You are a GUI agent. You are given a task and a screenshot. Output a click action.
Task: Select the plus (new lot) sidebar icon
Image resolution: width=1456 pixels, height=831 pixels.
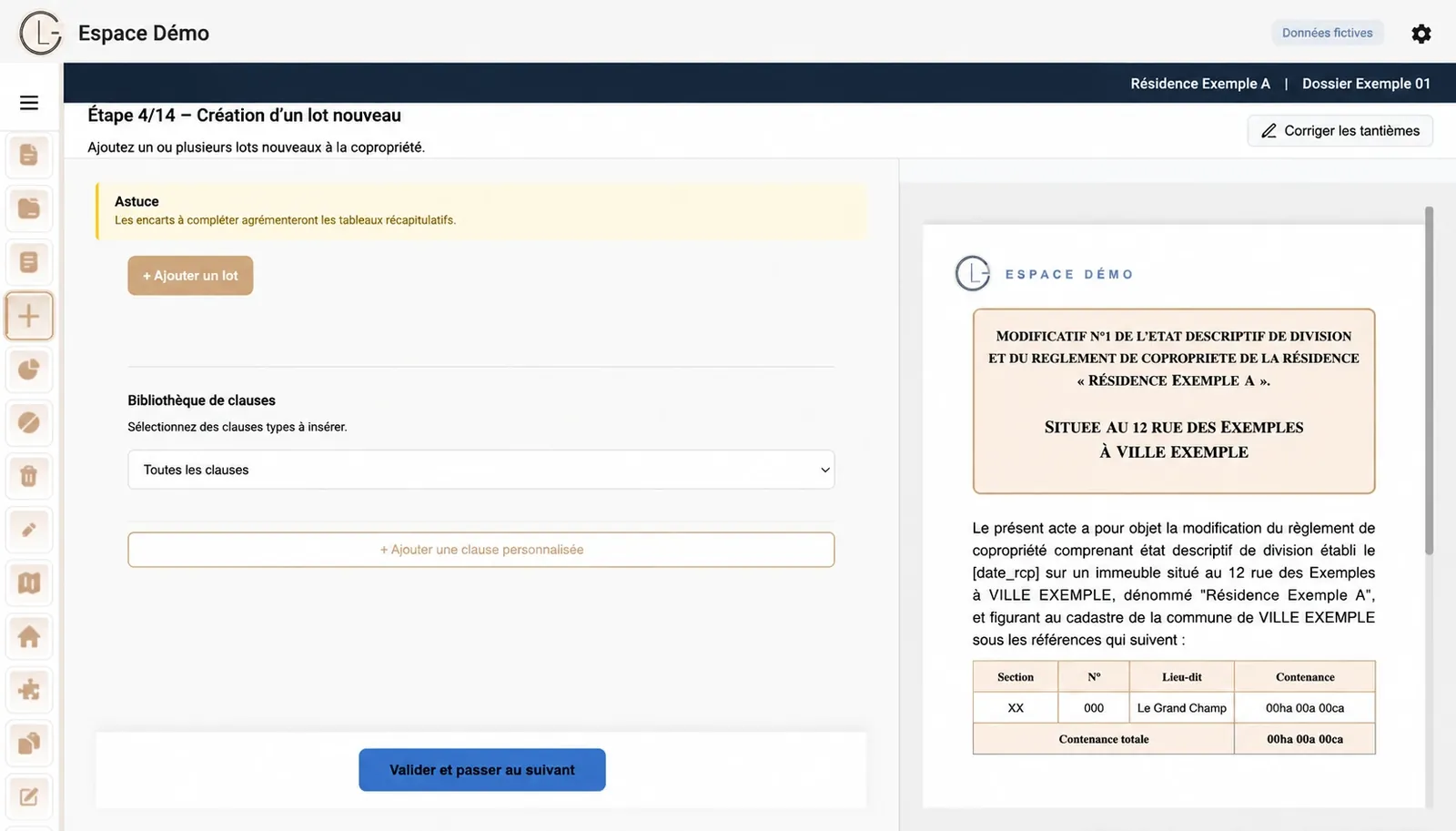(x=29, y=316)
